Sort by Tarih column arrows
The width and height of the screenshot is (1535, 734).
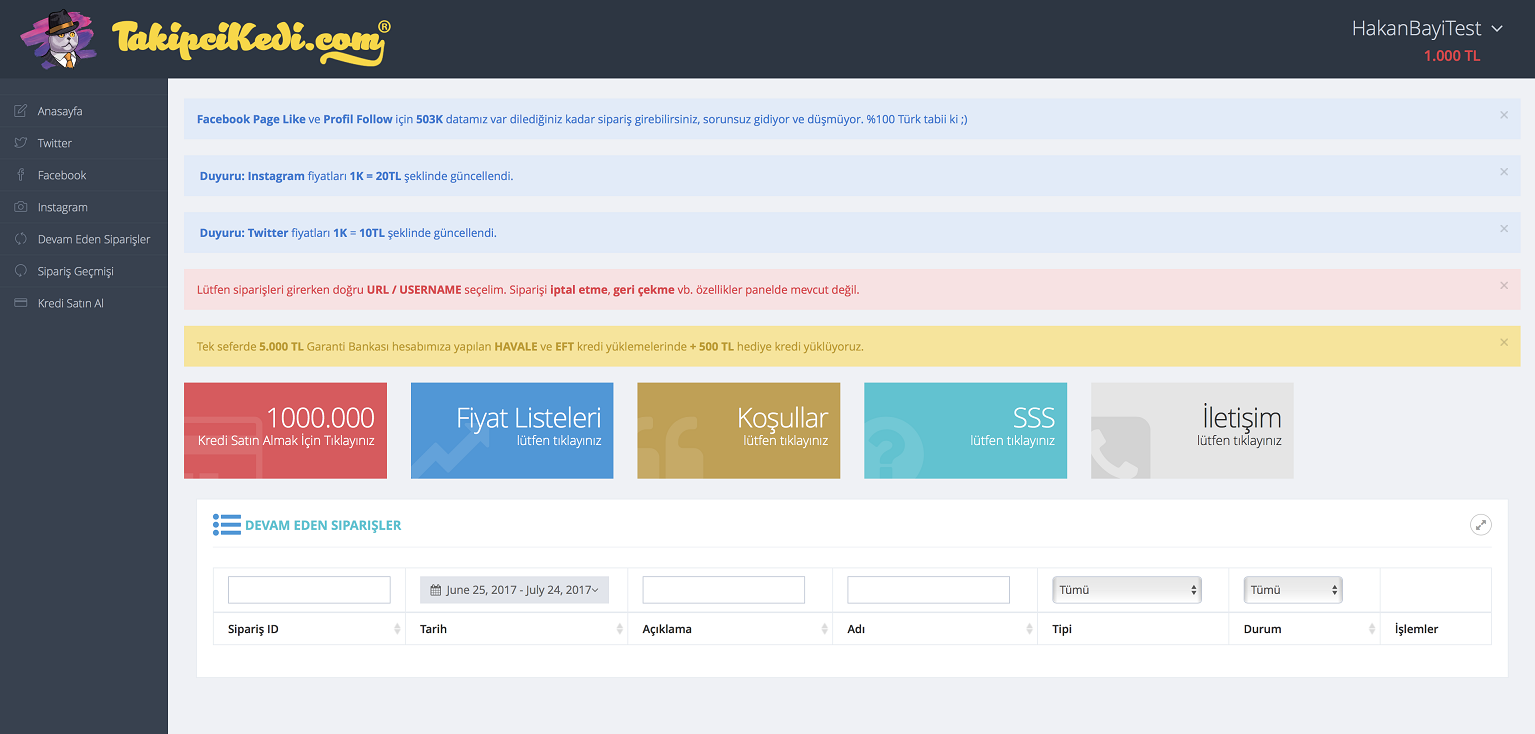[x=620, y=629]
